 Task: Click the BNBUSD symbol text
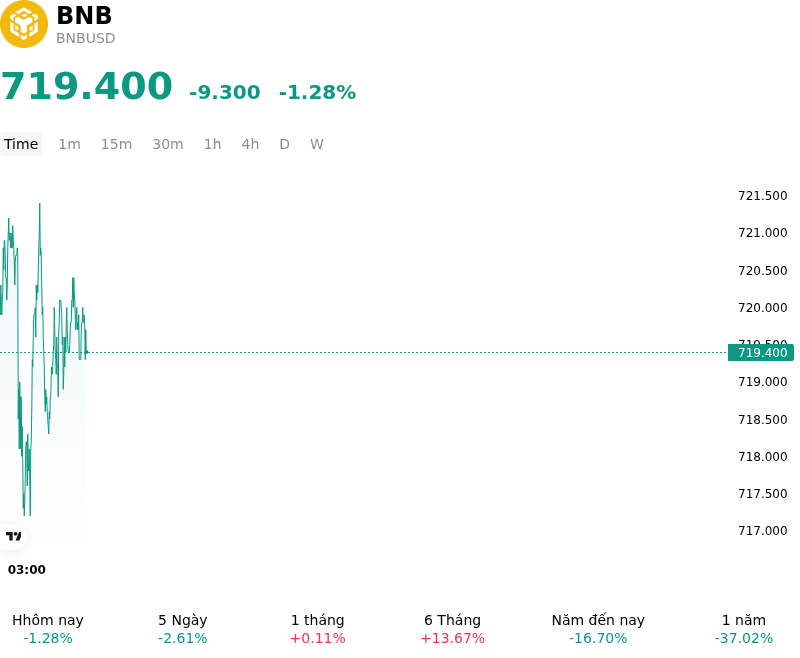(x=86, y=38)
